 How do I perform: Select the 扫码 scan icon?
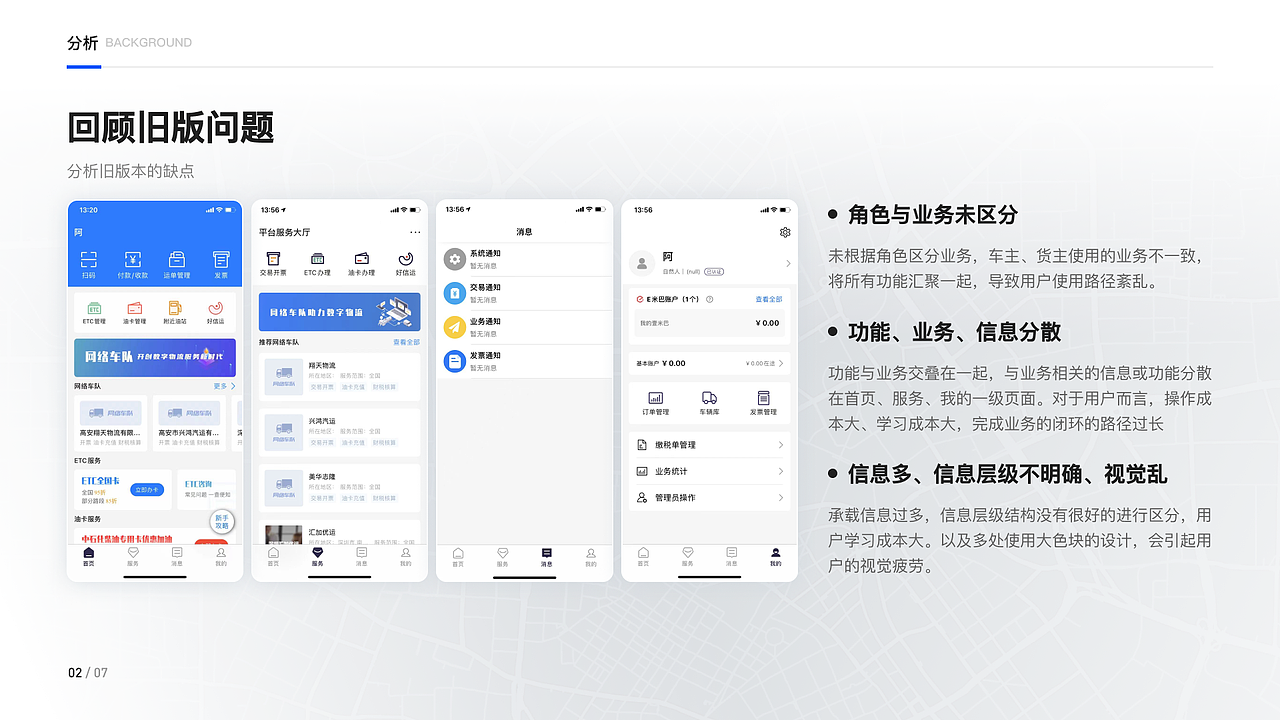(88, 264)
